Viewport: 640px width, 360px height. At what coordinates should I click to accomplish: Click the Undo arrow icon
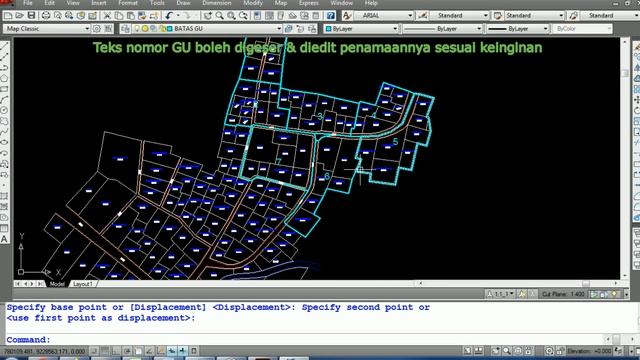(169, 16)
